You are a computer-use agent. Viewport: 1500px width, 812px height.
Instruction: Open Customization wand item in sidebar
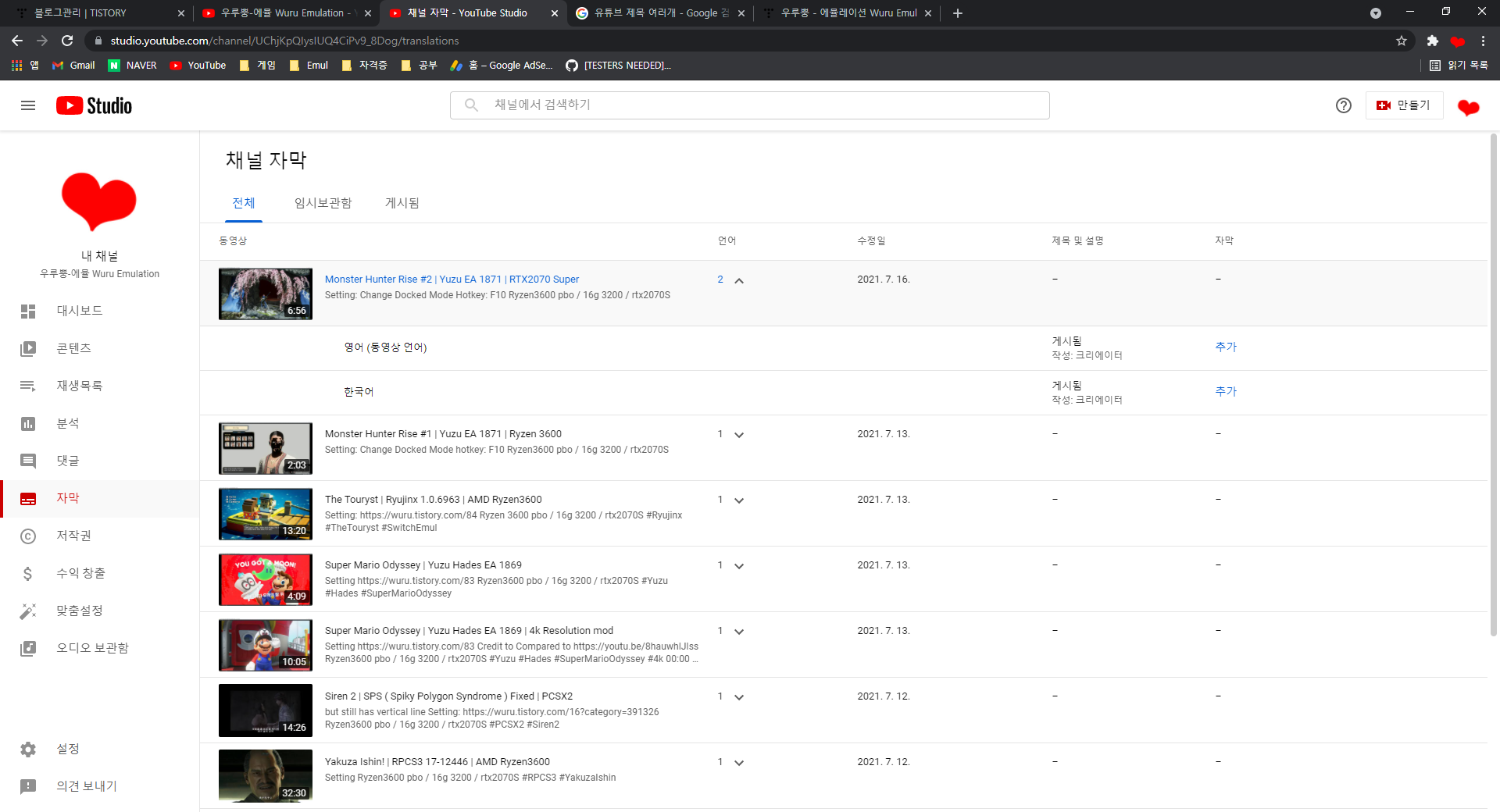click(x=99, y=611)
